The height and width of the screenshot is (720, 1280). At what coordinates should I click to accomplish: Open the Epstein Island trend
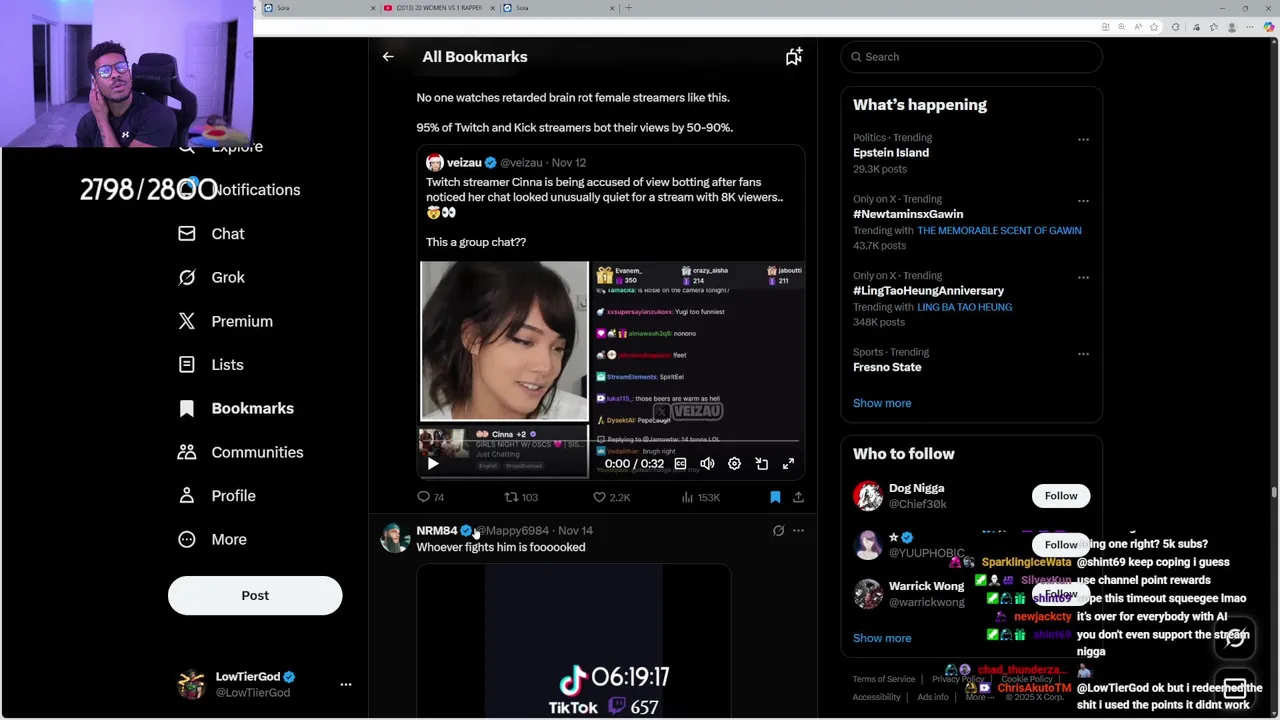tap(891, 153)
